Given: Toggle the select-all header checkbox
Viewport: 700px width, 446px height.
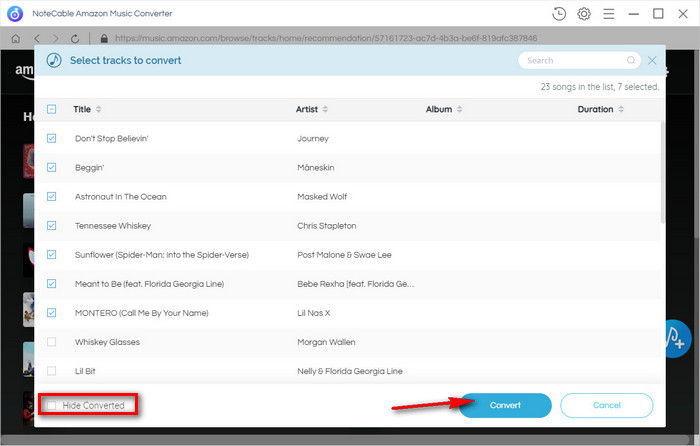Looking at the screenshot, I should tap(51, 109).
